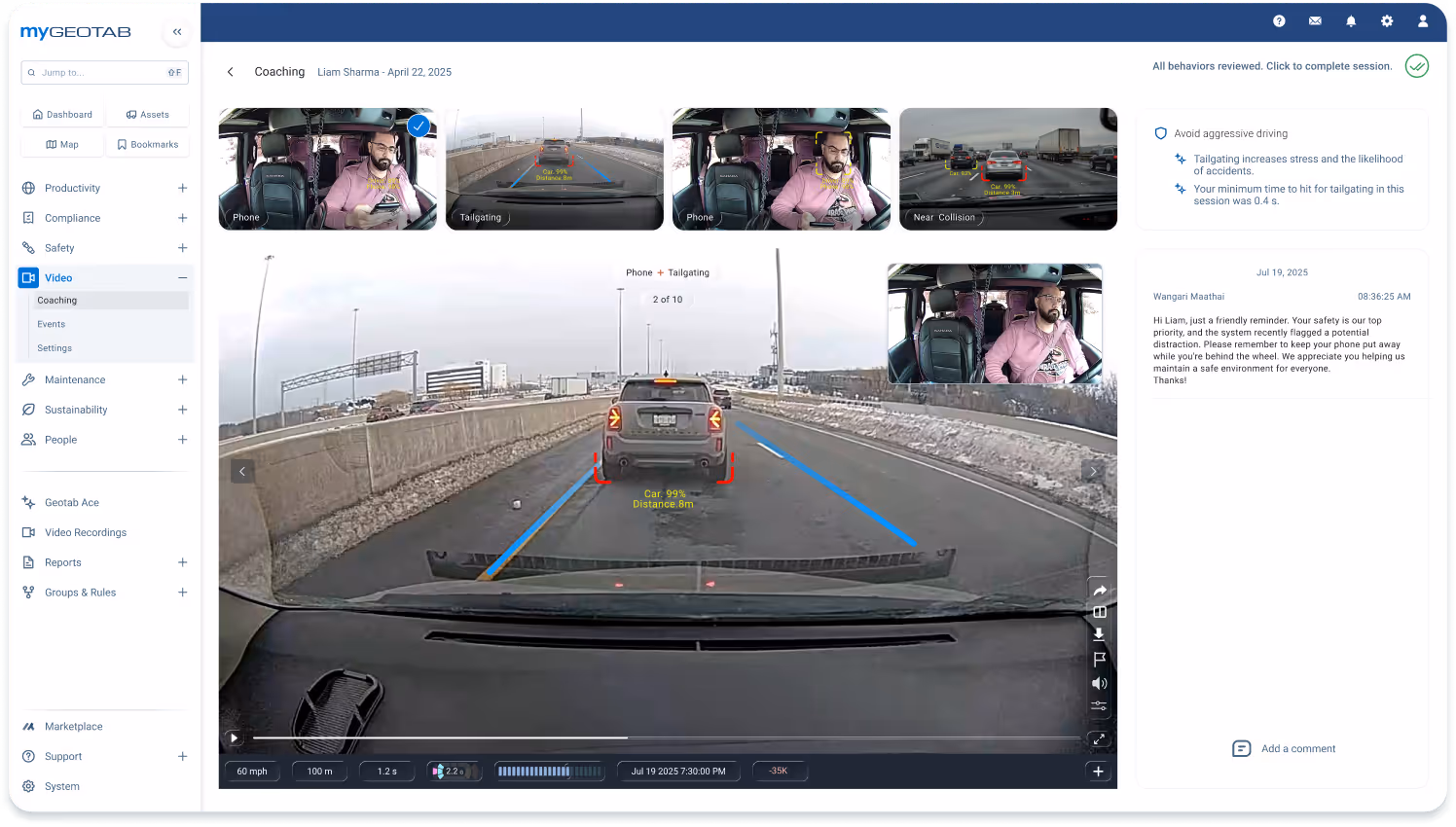Viewport: 1456px width, 827px height.
Task: Open split view for the video
Action: (x=1099, y=611)
